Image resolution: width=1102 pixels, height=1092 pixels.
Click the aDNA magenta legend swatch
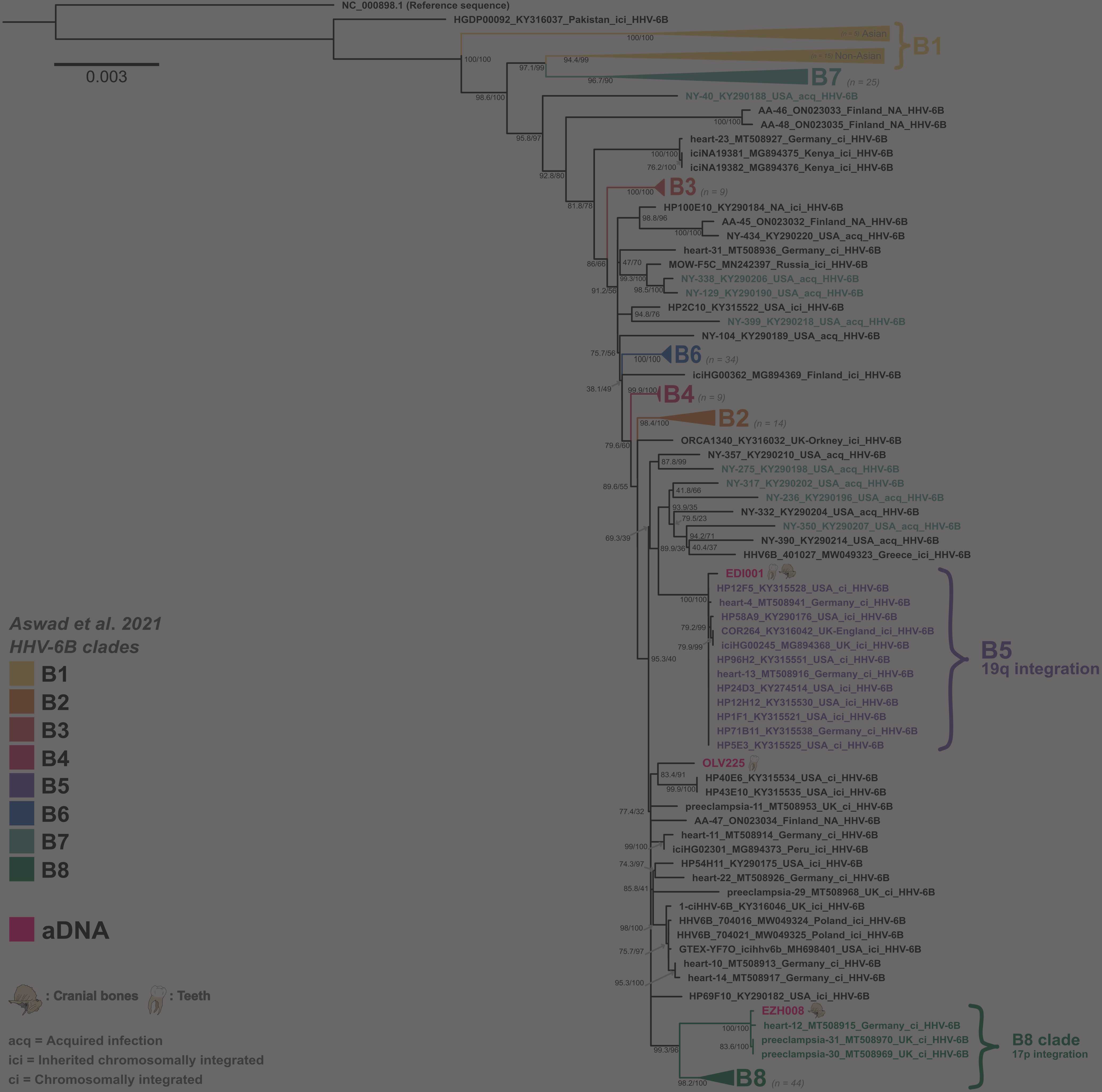click(22, 929)
